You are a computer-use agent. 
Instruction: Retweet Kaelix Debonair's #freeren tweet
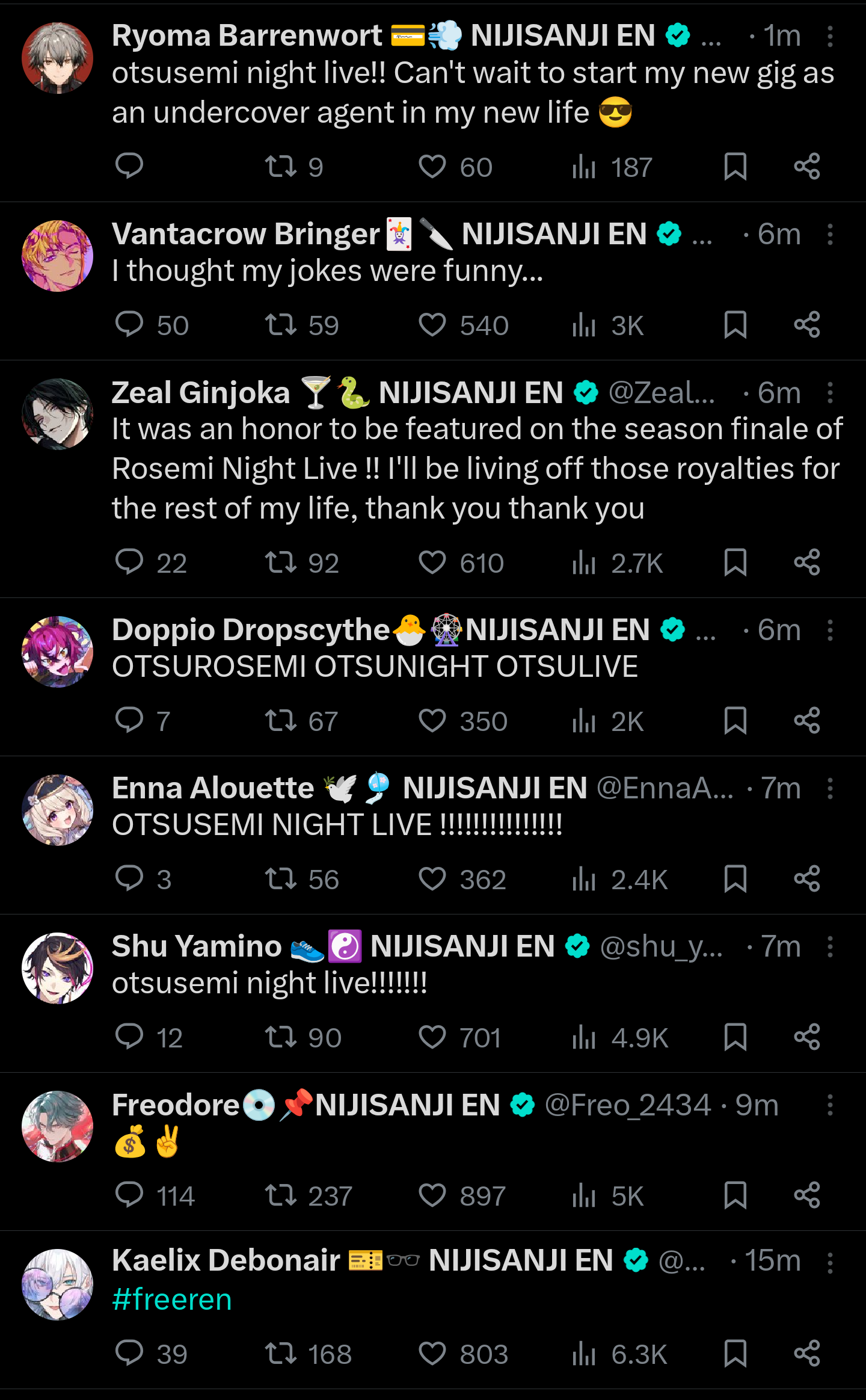pos(281,1354)
